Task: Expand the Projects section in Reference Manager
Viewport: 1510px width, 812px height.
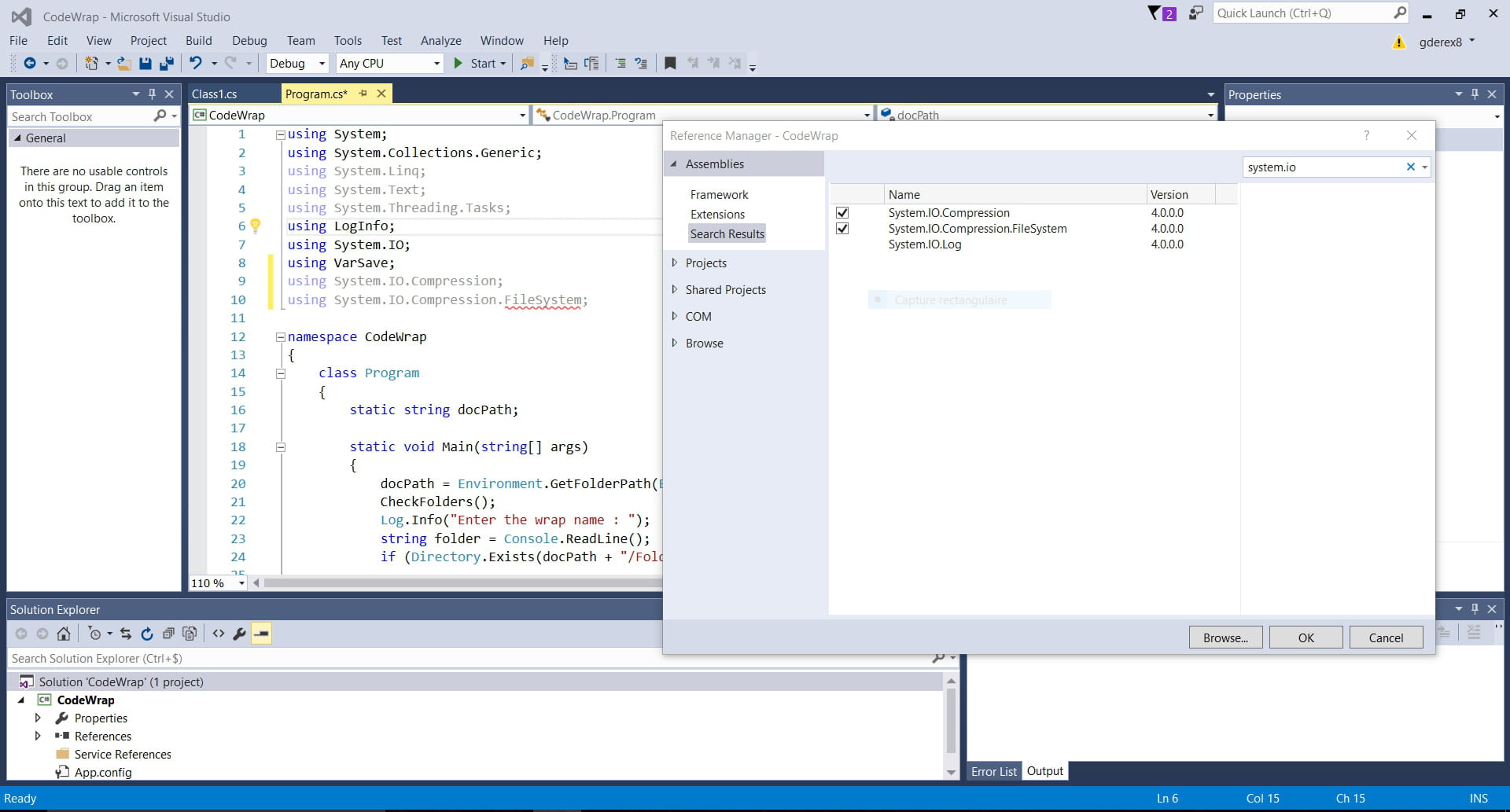Action: click(x=674, y=263)
